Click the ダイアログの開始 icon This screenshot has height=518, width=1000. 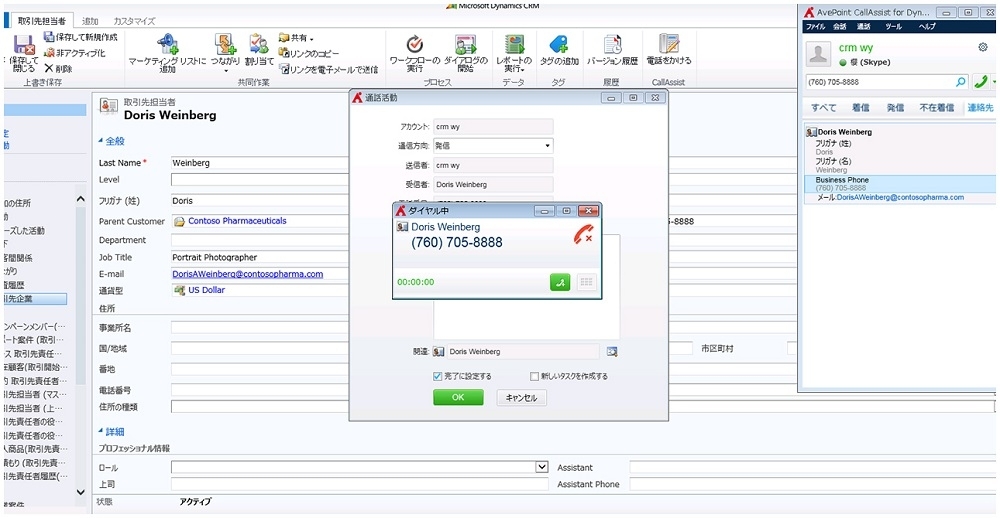(x=465, y=44)
